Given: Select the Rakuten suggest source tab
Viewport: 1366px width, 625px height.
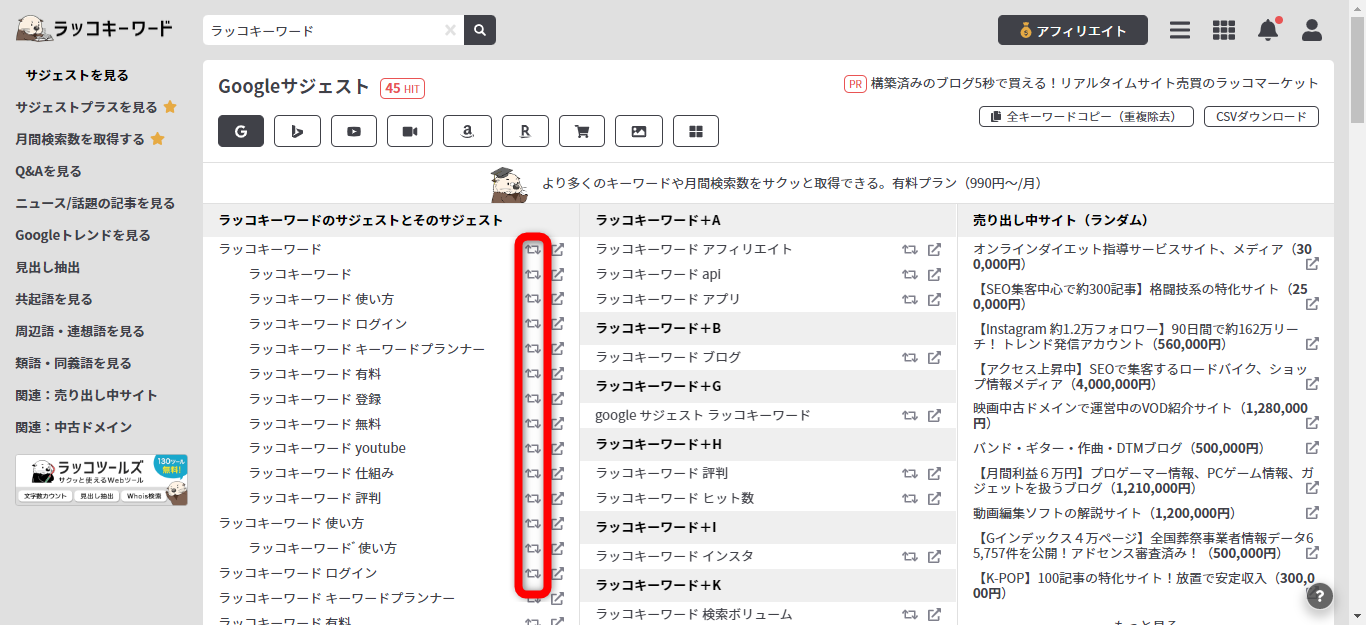Looking at the screenshot, I should tap(525, 131).
